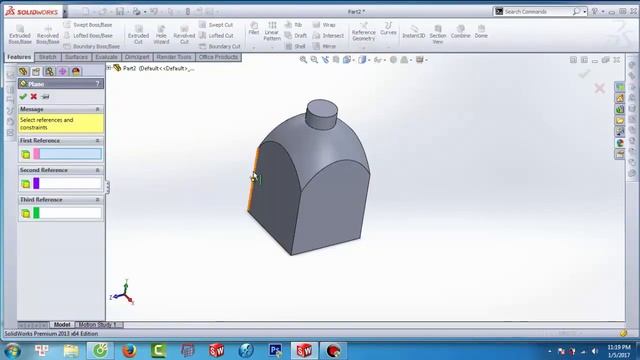This screenshot has height=360, width=640.
Task: Switch to the Sketch tab
Action: 47,57
